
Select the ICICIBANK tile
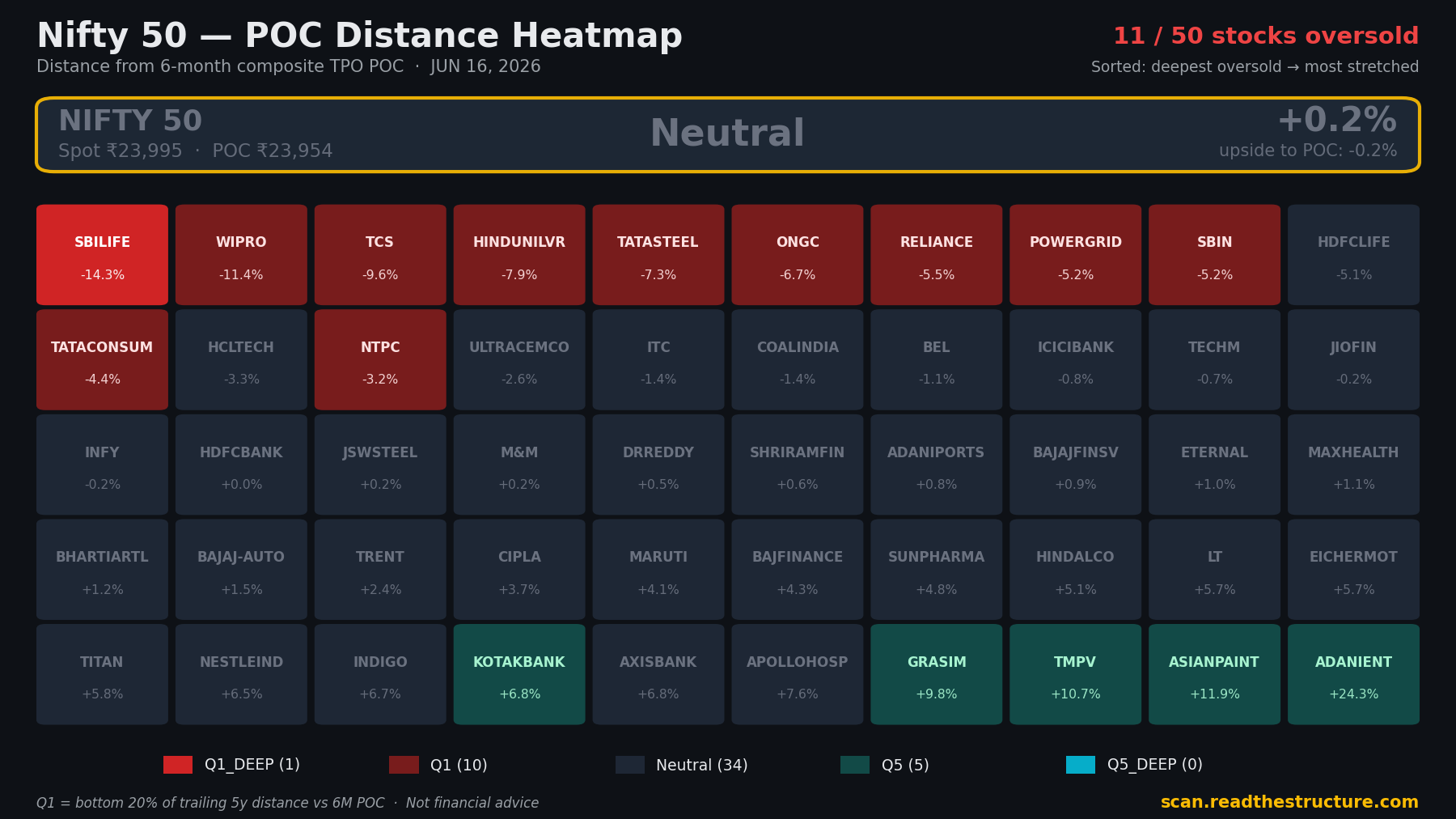pyautogui.click(x=1076, y=360)
